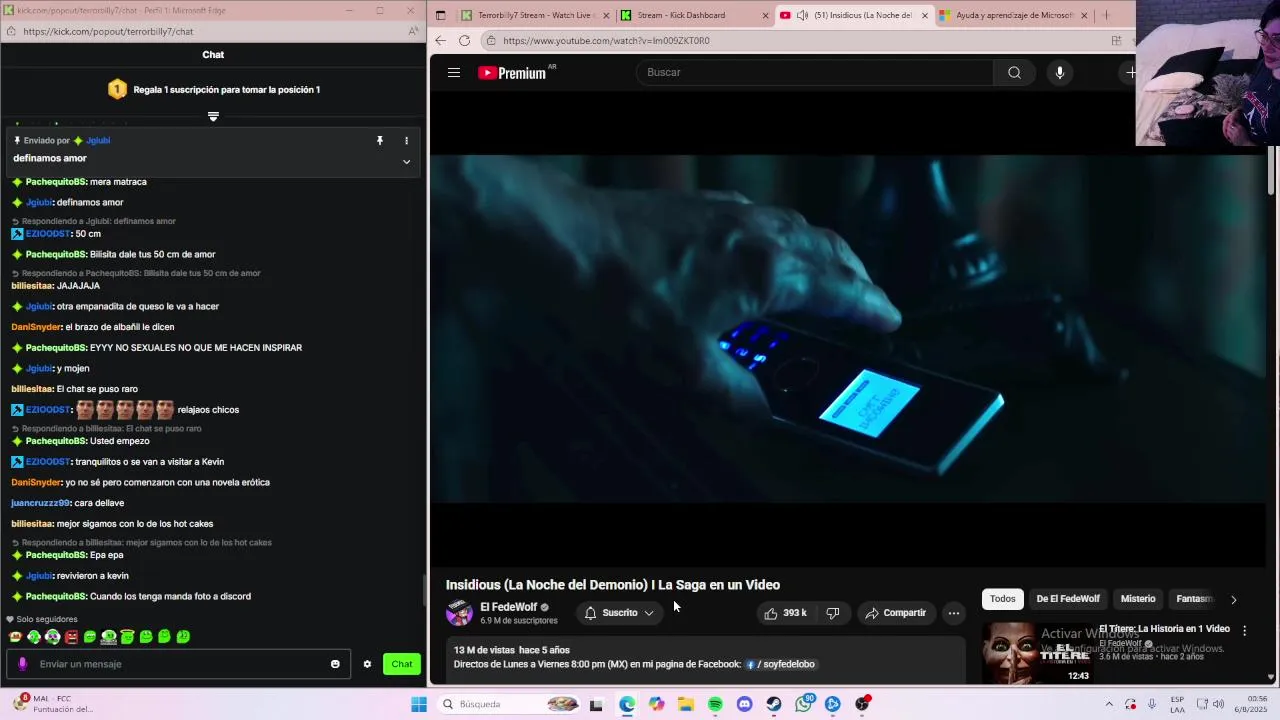1280x720 pixels.
Task: Open pinned message options menu in chat
Action: 406,141
